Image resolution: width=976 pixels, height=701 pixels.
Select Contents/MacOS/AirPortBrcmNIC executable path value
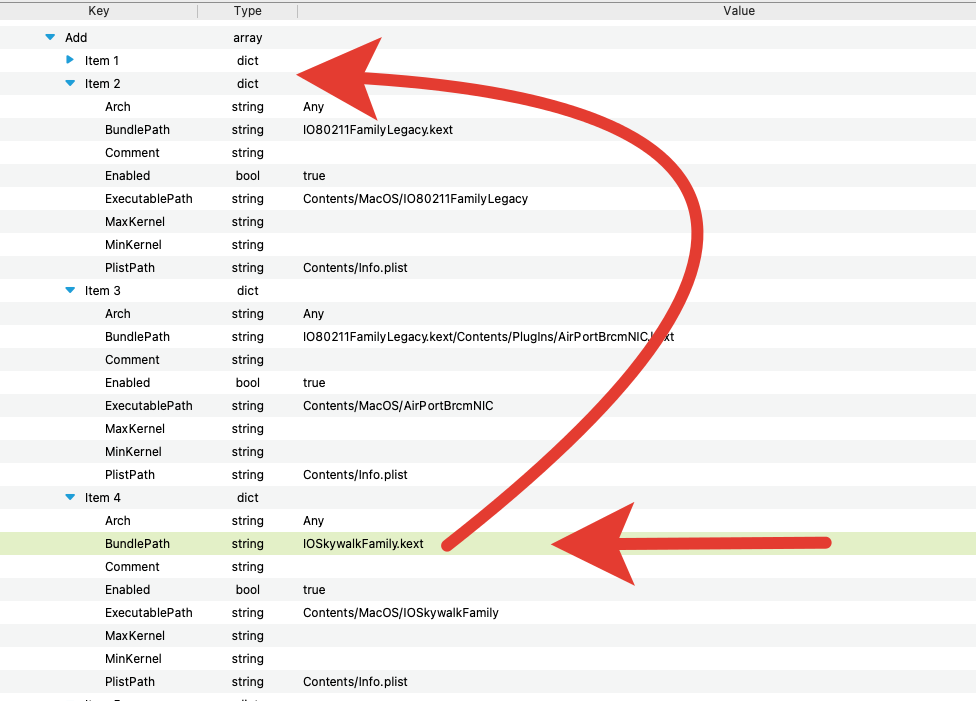(398, 406)
